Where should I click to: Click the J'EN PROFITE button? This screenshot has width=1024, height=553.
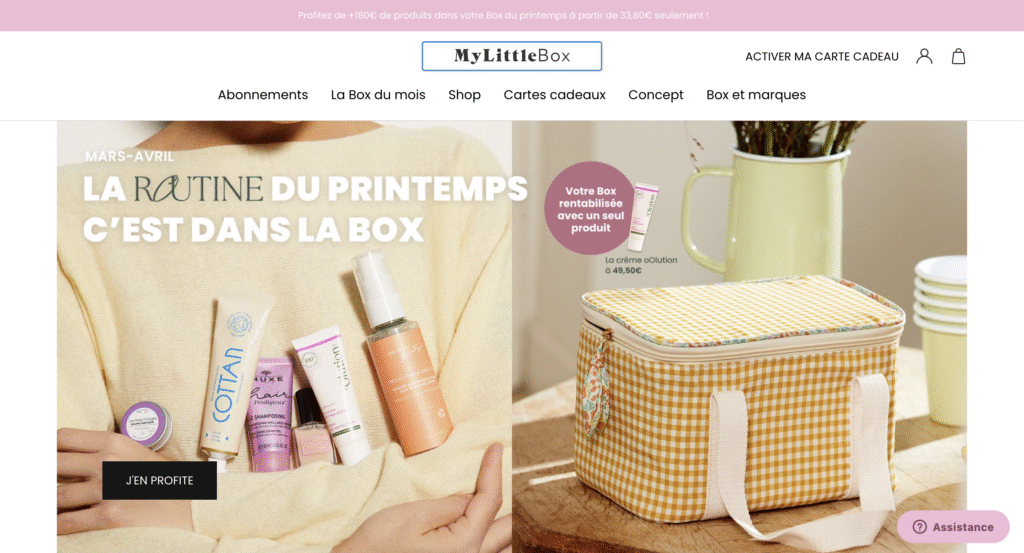[159, 481]
